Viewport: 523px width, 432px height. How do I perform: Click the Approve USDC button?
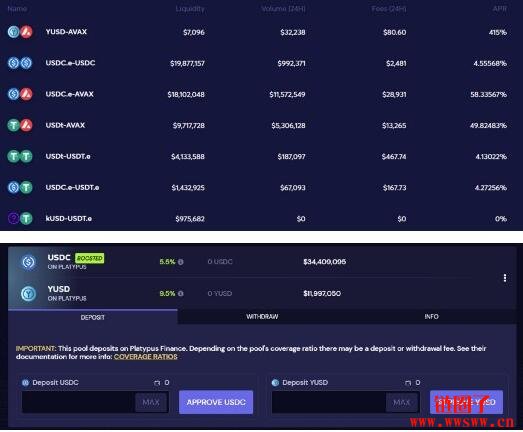216,402
